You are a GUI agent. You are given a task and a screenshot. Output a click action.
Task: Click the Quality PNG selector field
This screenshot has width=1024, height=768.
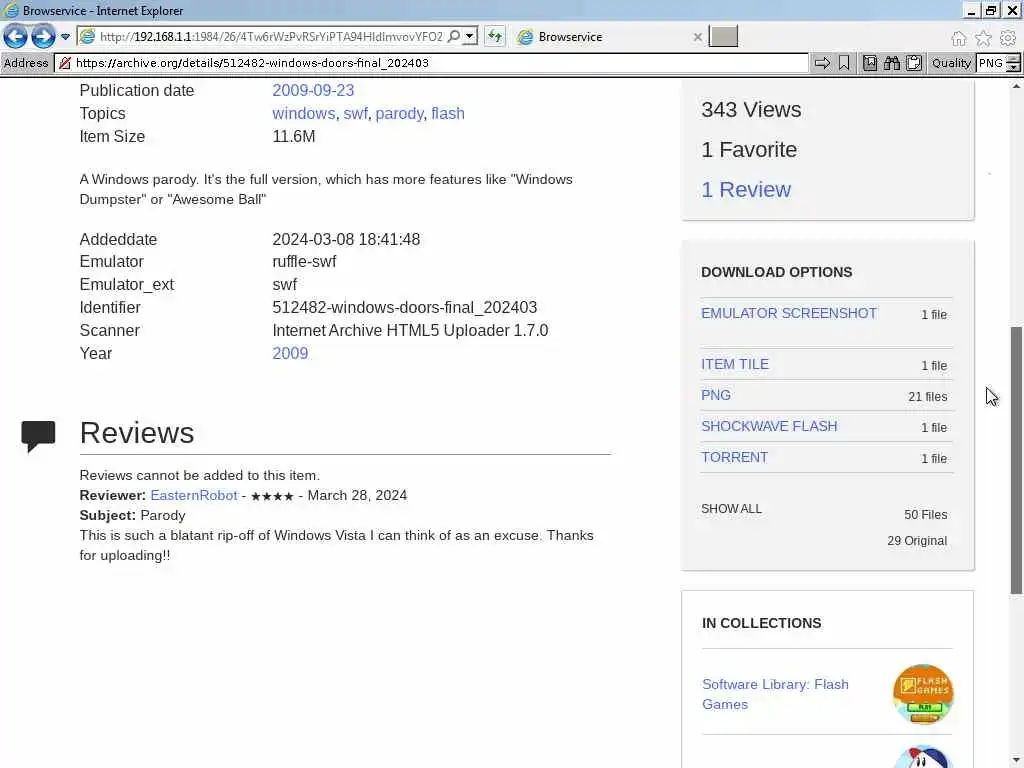[991, 63]
